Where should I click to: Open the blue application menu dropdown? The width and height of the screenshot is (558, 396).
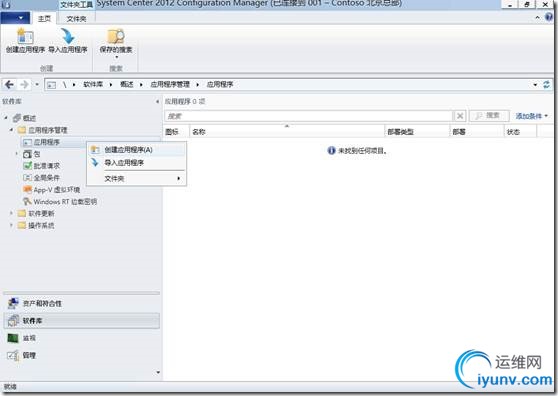coord(15,18)
